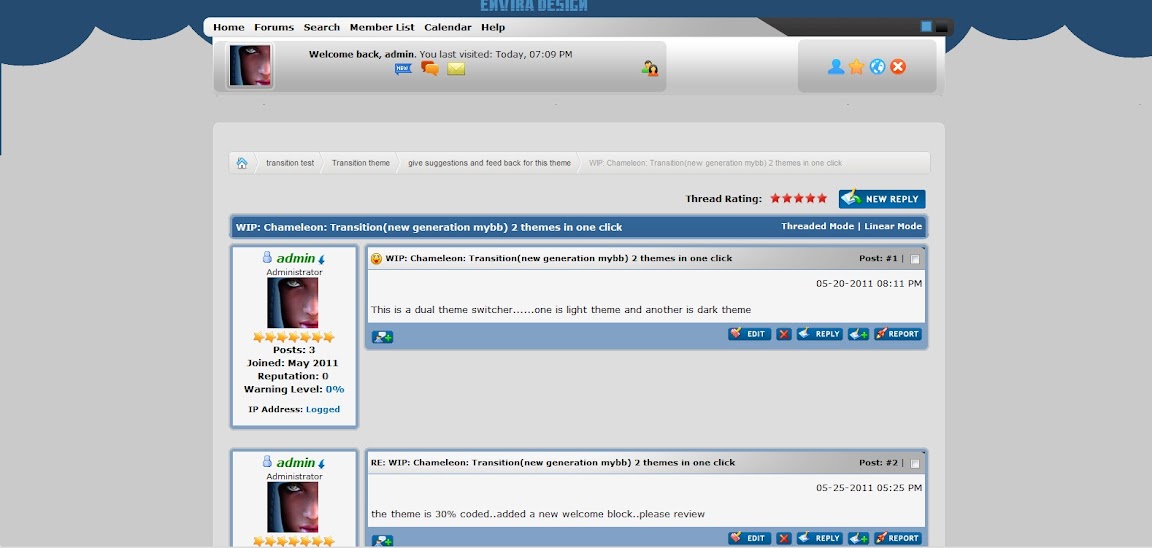Delete post #2 with red X
This screenshot has height=548, width=1152.
tap(784, 538)
